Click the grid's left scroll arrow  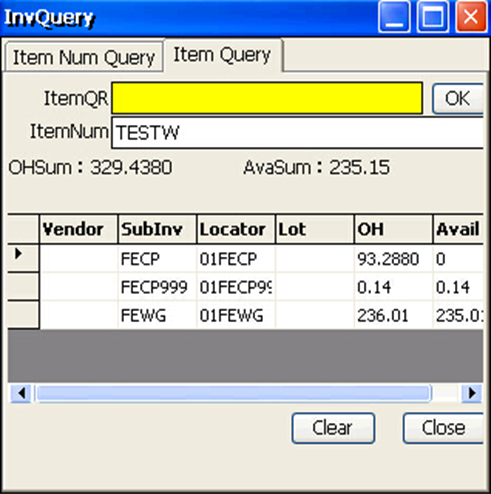(21, 393)
